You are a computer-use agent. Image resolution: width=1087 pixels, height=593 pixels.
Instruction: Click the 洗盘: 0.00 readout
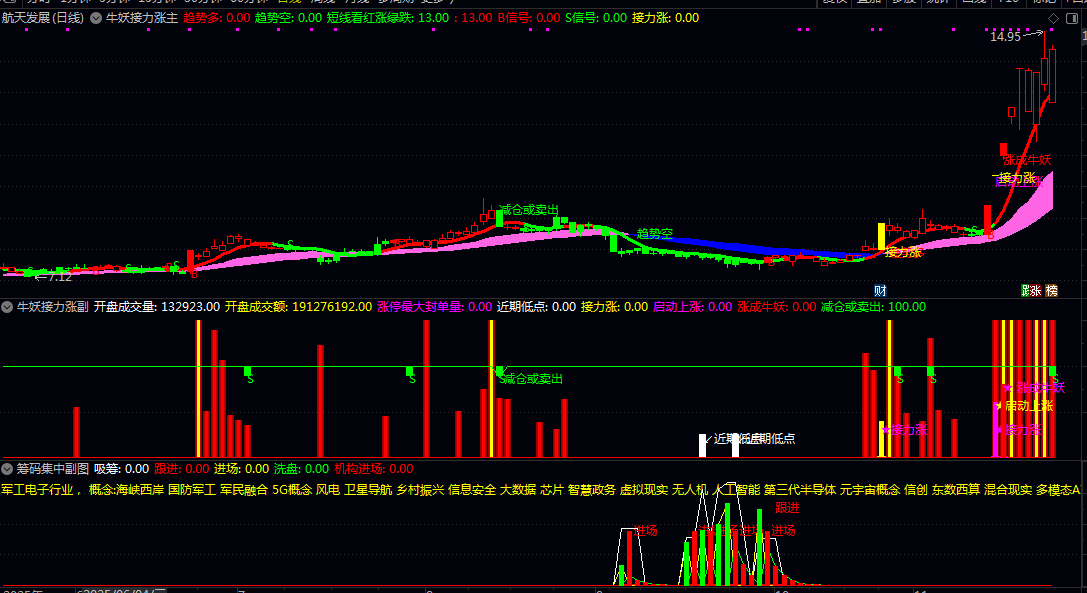click(302, 469)
